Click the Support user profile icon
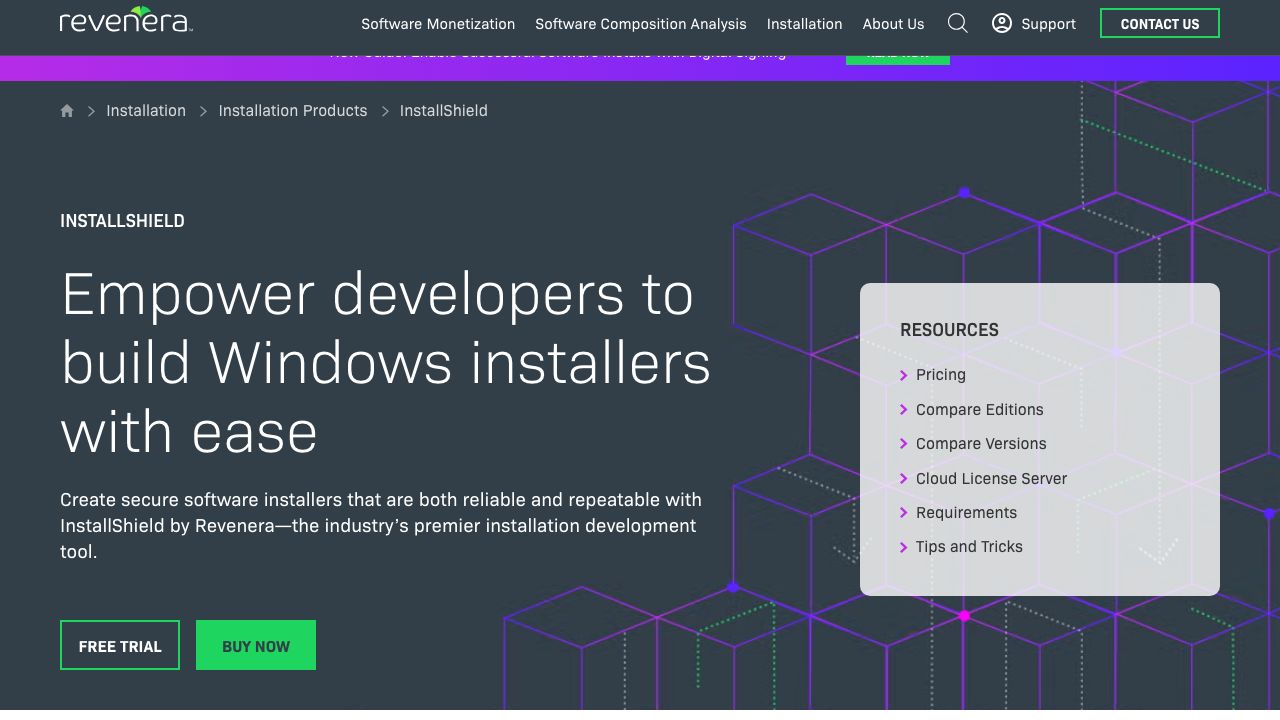The height and width of the screenshot is (720, 1280). (x=1001, y=23)
